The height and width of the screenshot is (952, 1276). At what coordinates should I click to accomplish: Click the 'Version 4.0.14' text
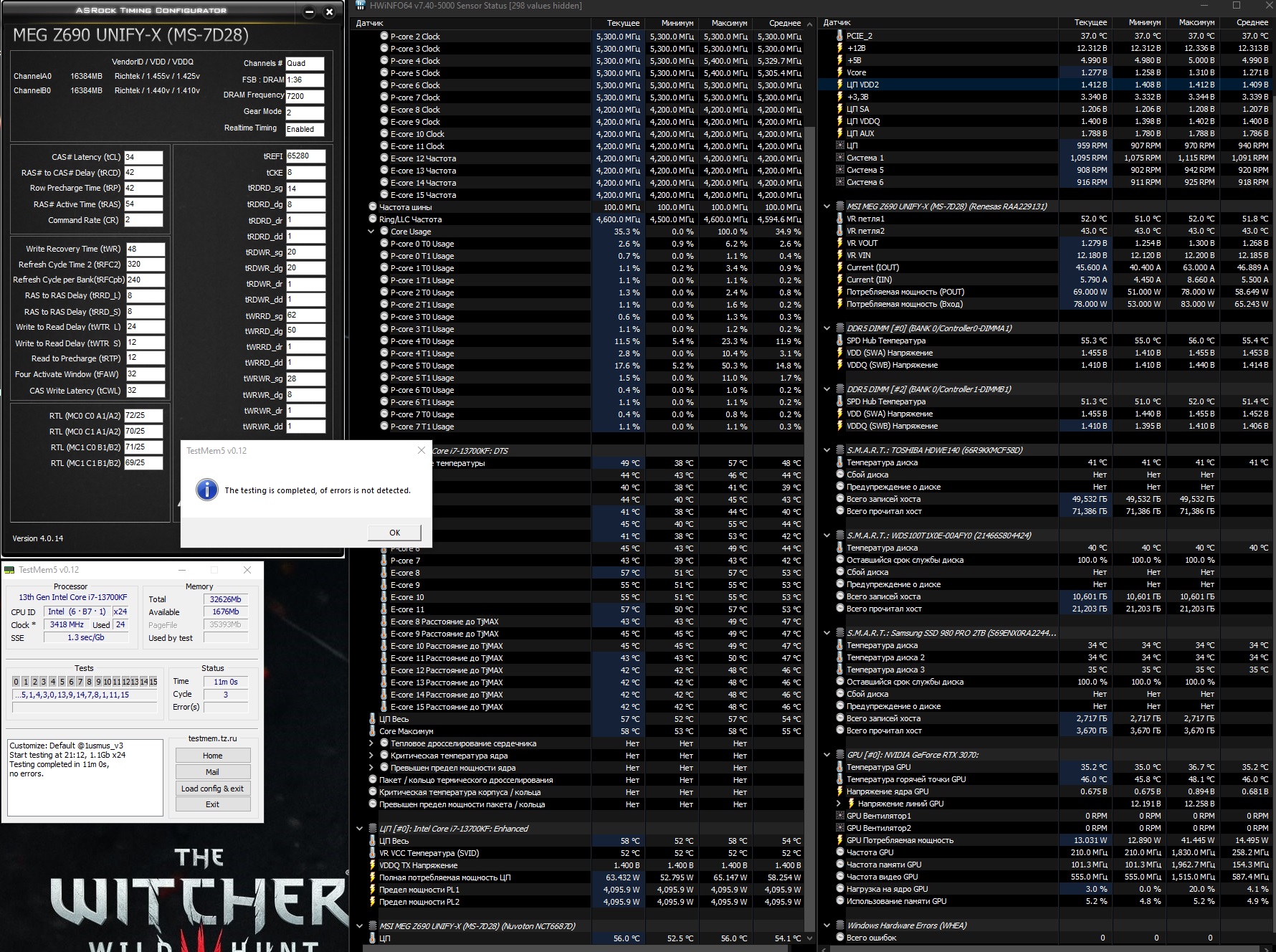click(38, 538)
